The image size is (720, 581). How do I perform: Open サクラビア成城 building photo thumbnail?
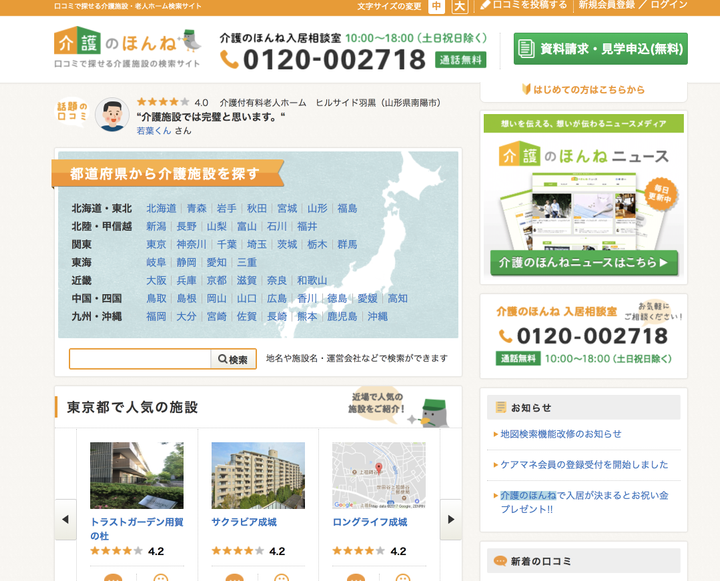click(x=258, y=475)
